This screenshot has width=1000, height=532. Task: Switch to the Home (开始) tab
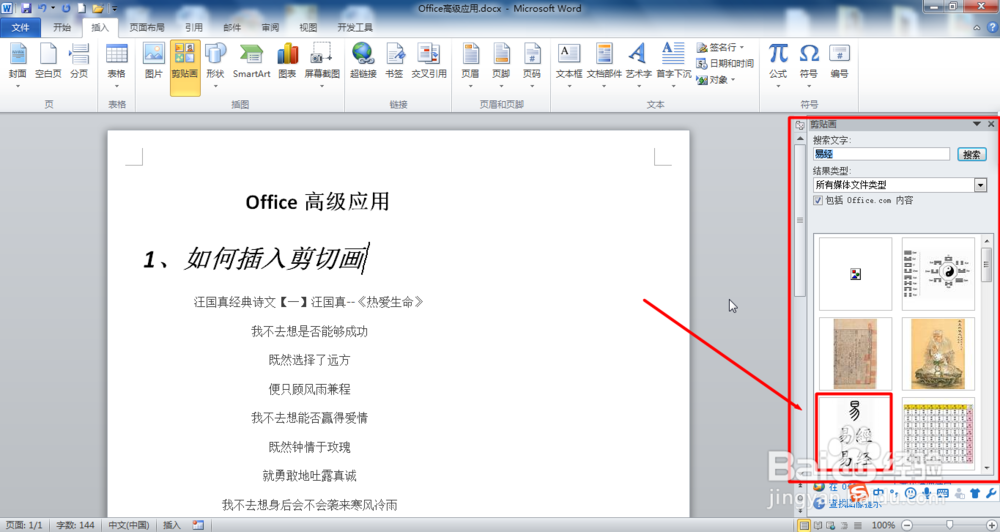(62, 27)
